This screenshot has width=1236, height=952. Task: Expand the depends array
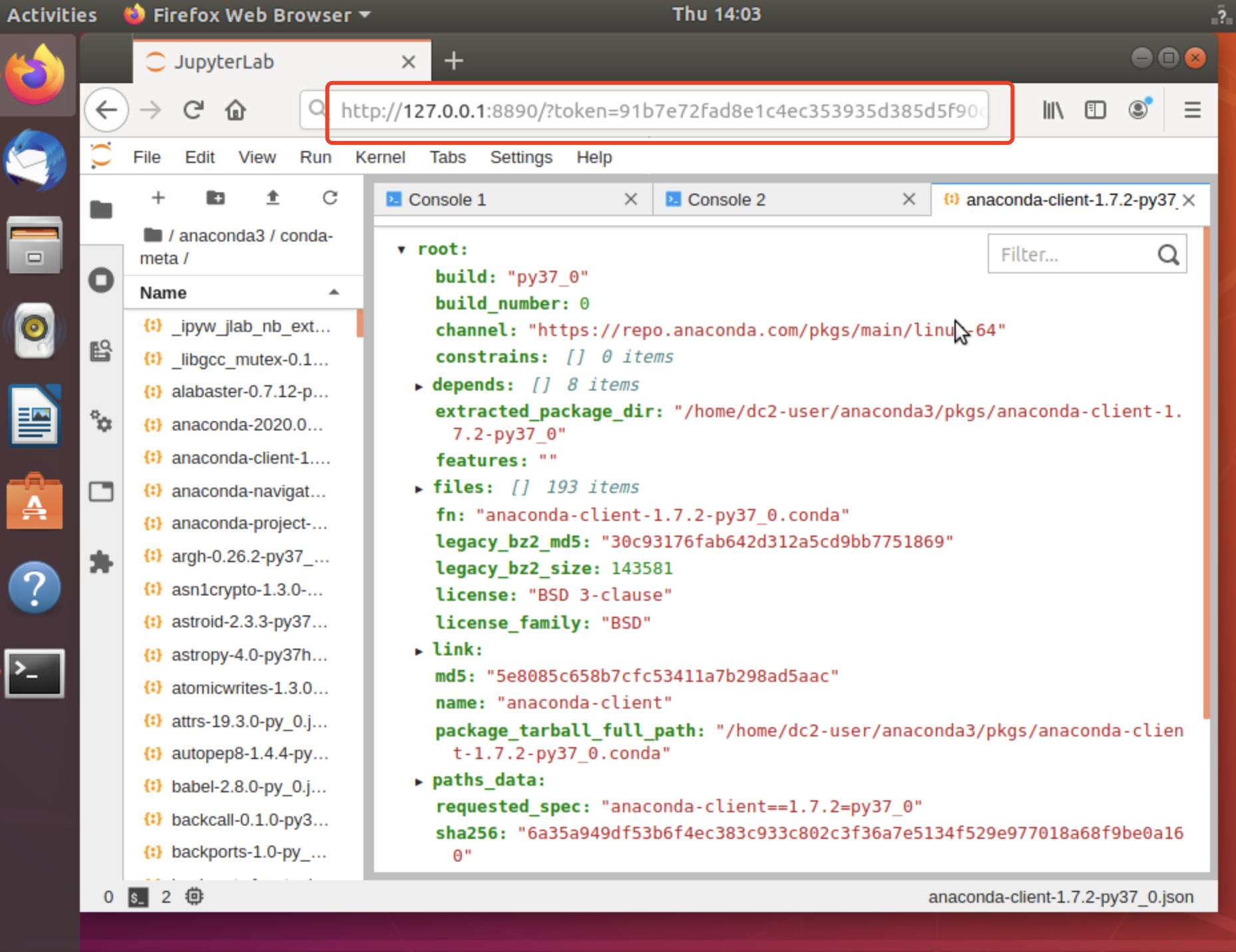(419, 386)
